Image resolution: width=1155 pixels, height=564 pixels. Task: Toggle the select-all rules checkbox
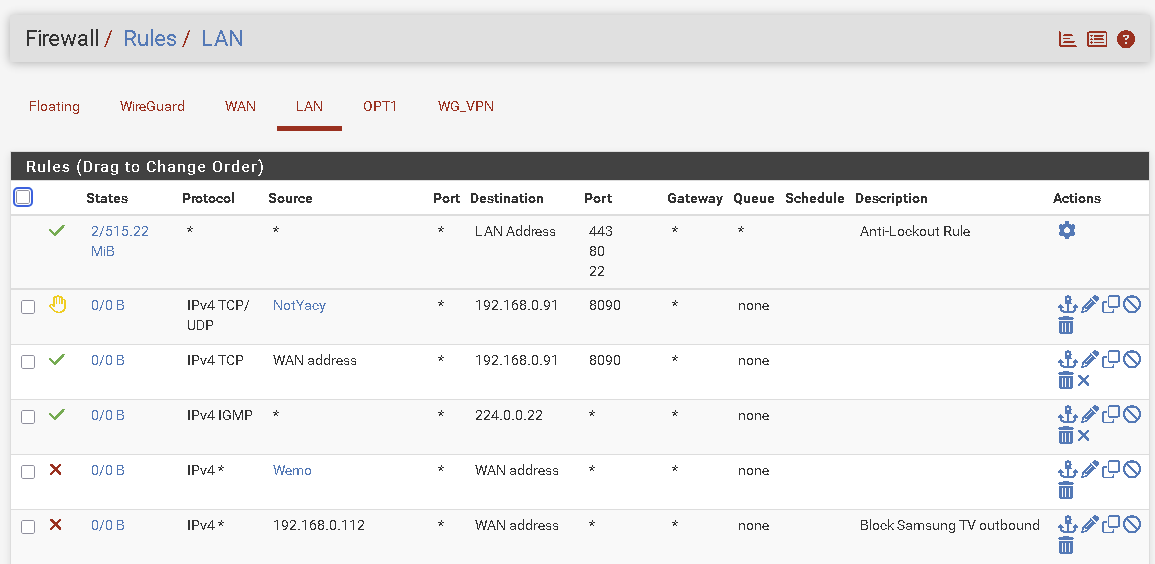click(x=23, y=197)
